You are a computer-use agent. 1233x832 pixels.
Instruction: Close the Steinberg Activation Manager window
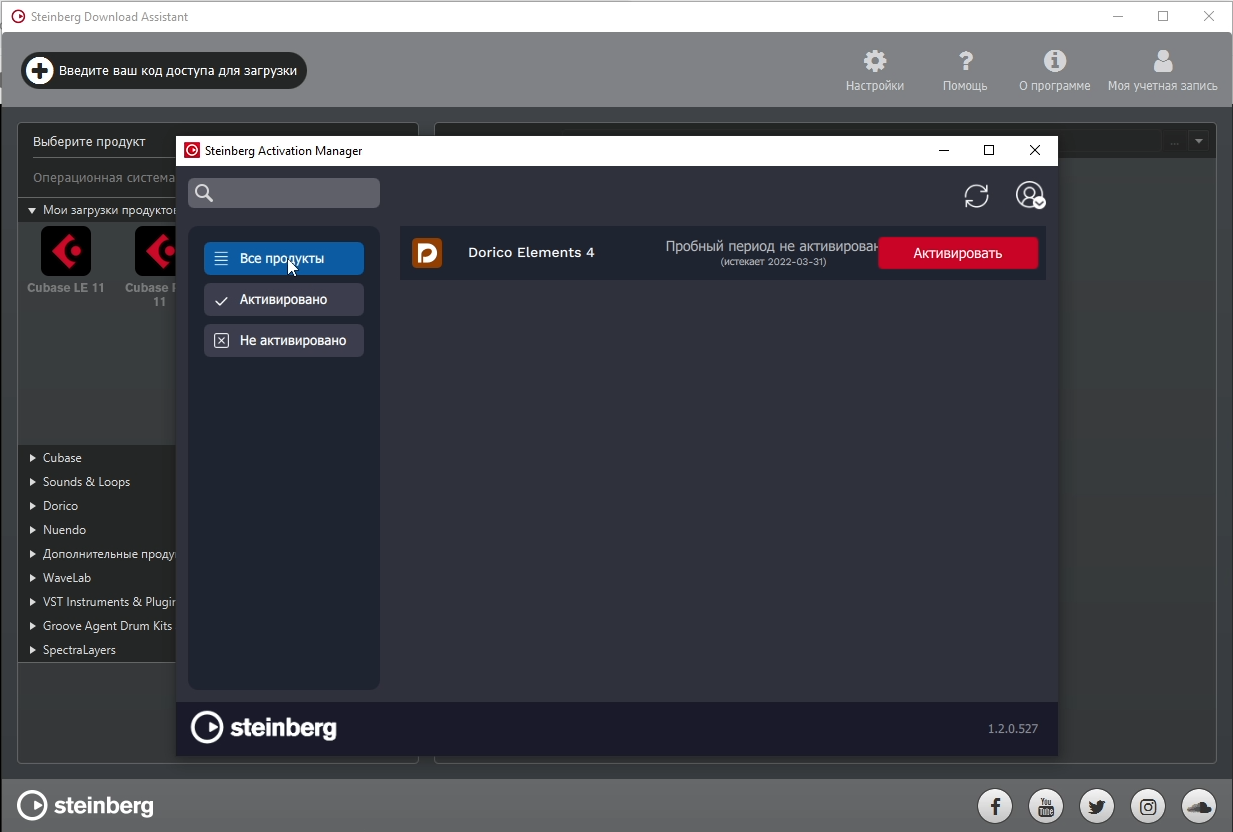pyautogui.click(x=1035, y=151)
